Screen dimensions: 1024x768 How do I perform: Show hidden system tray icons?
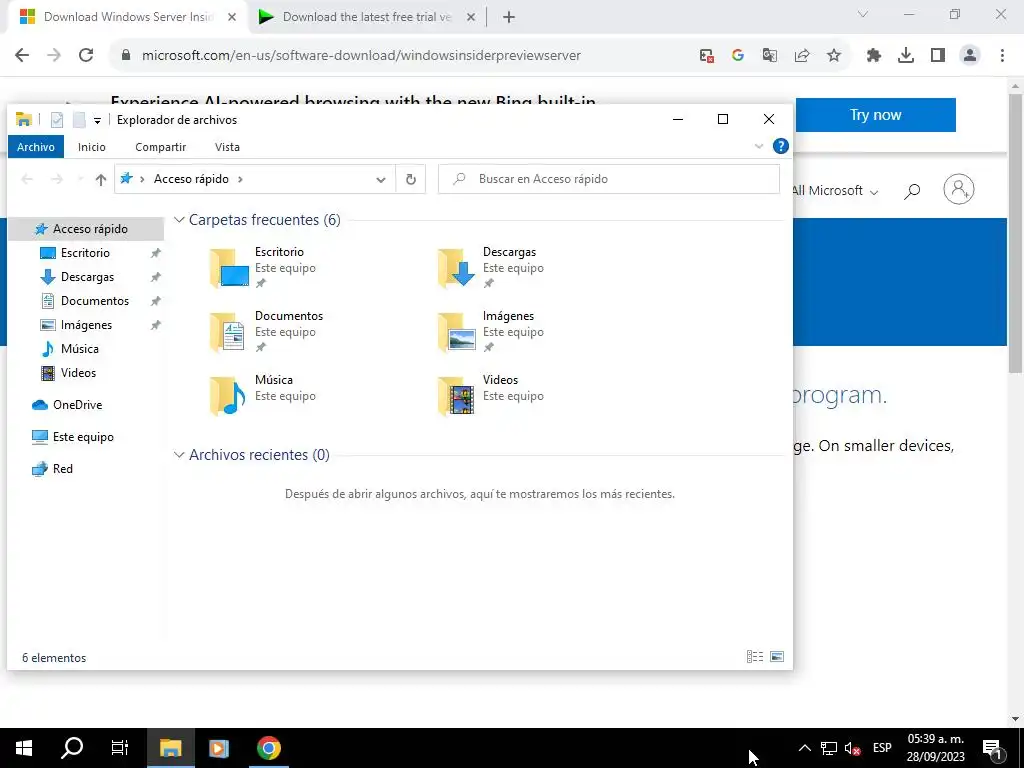tap(805, 748)
